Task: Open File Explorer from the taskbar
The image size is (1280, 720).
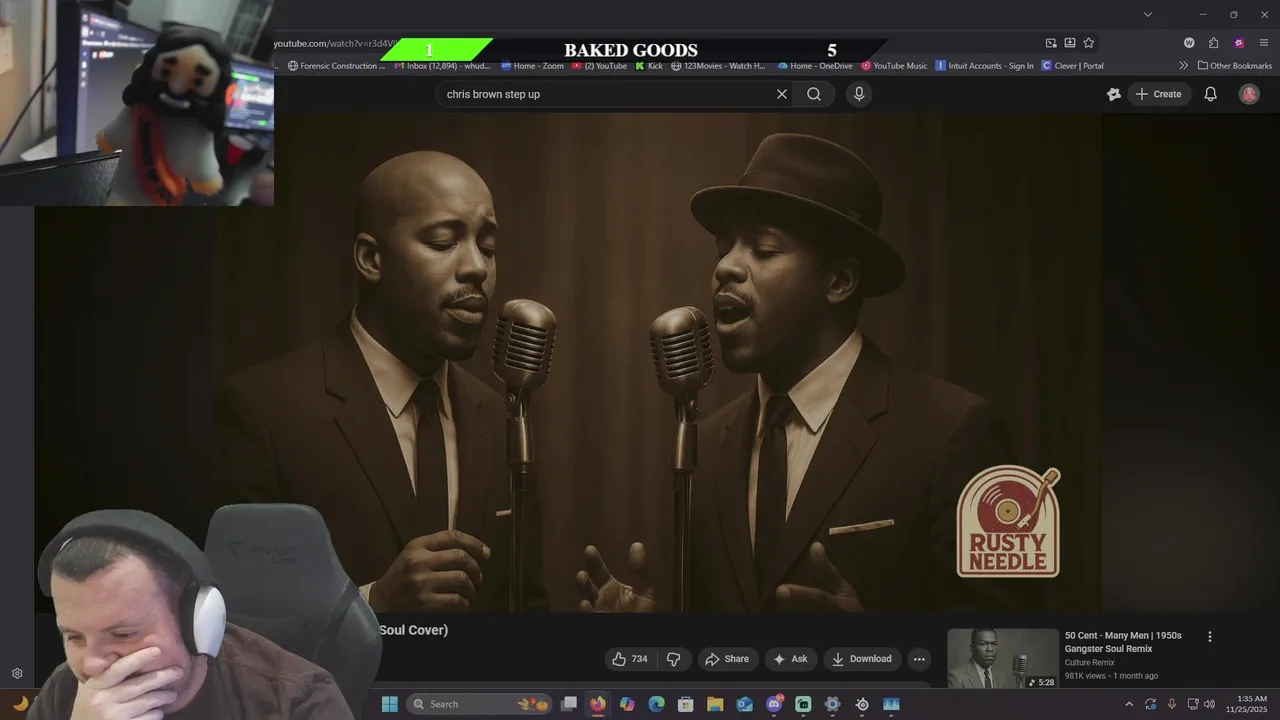Action: tap(715, 704)
